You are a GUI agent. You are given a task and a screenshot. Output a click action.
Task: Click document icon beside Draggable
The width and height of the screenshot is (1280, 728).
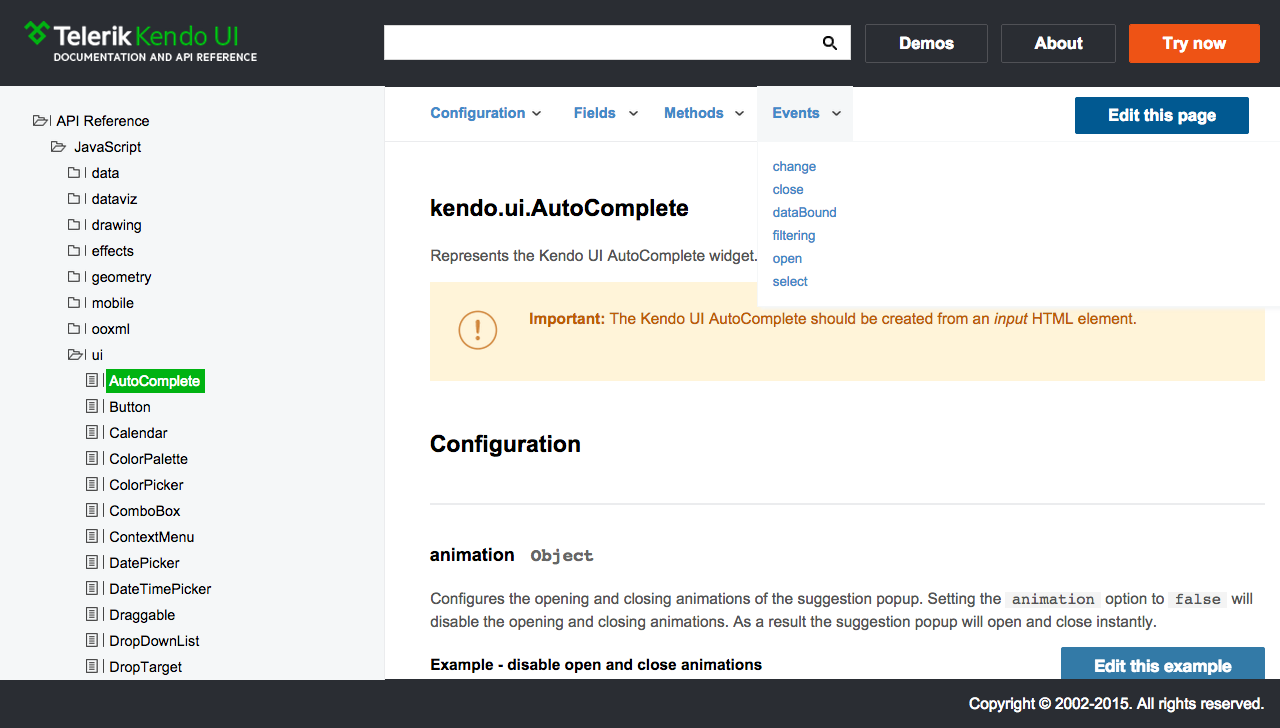[92, 615]
